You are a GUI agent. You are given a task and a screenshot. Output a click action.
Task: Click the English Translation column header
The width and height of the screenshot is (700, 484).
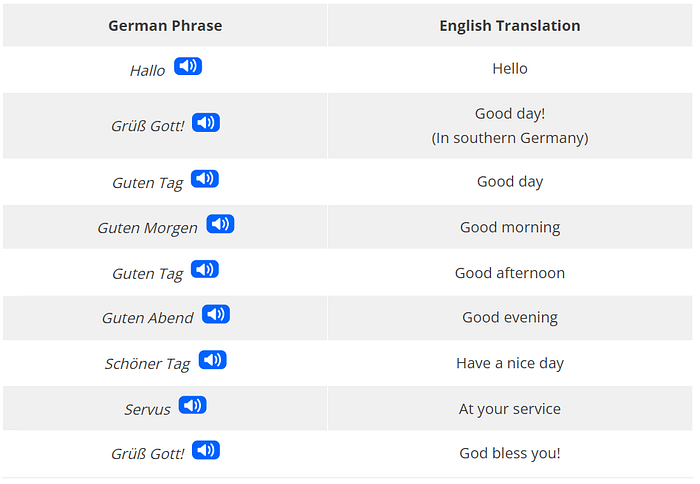coord(509,26)
